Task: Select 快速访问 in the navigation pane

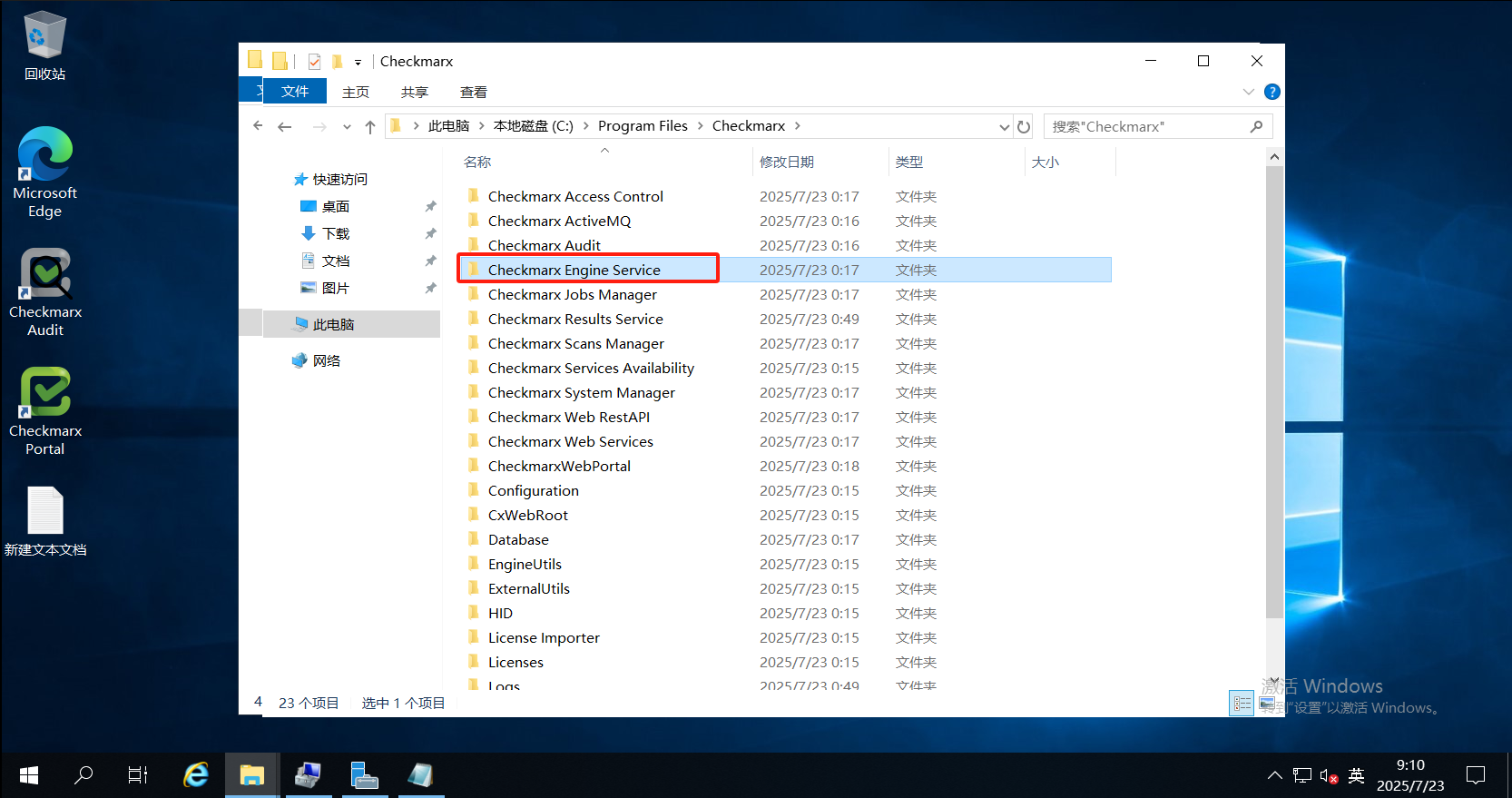Action: (x=339, y=180)
